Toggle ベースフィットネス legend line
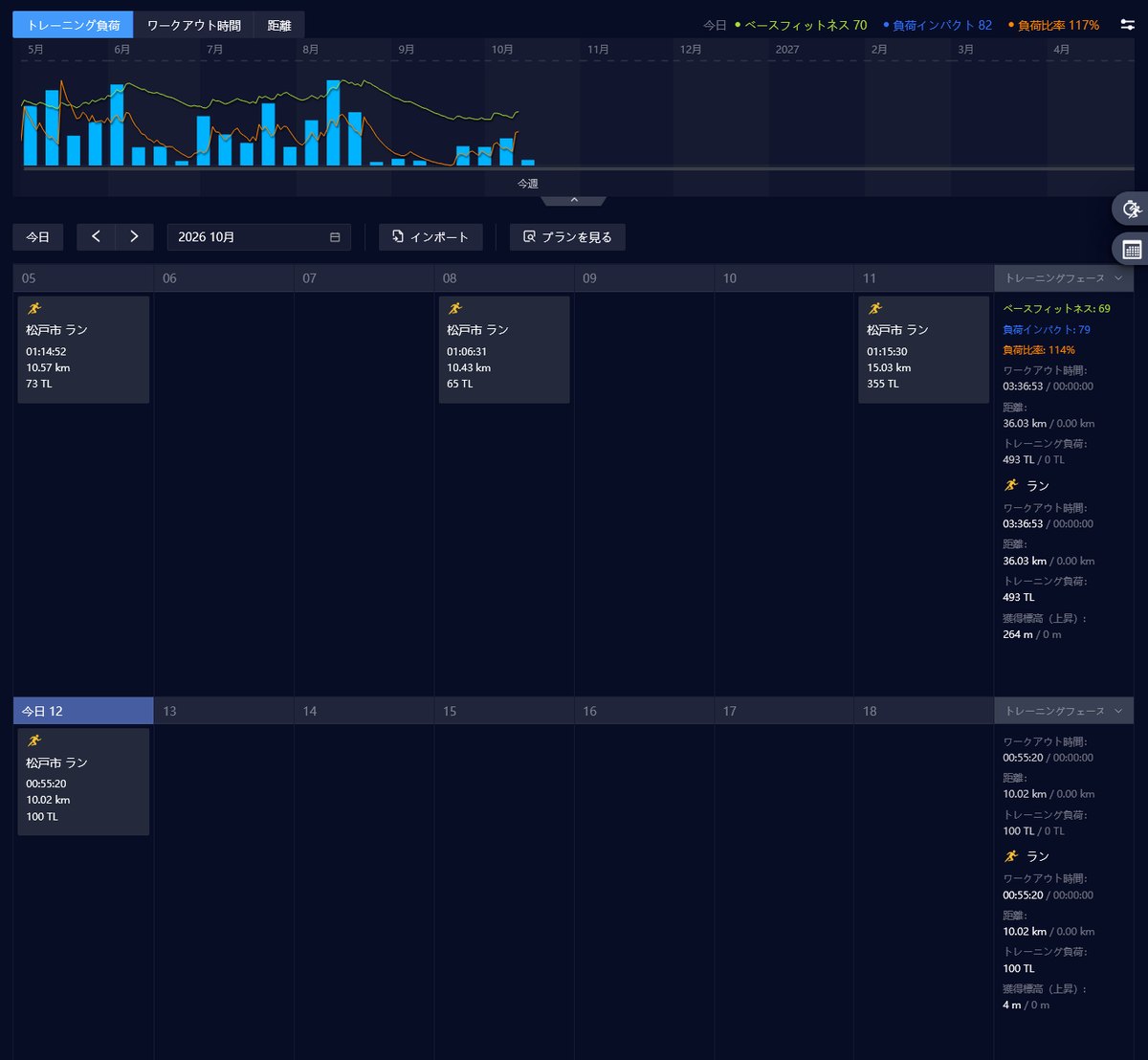1148x1060 pixels. (801, 25)
